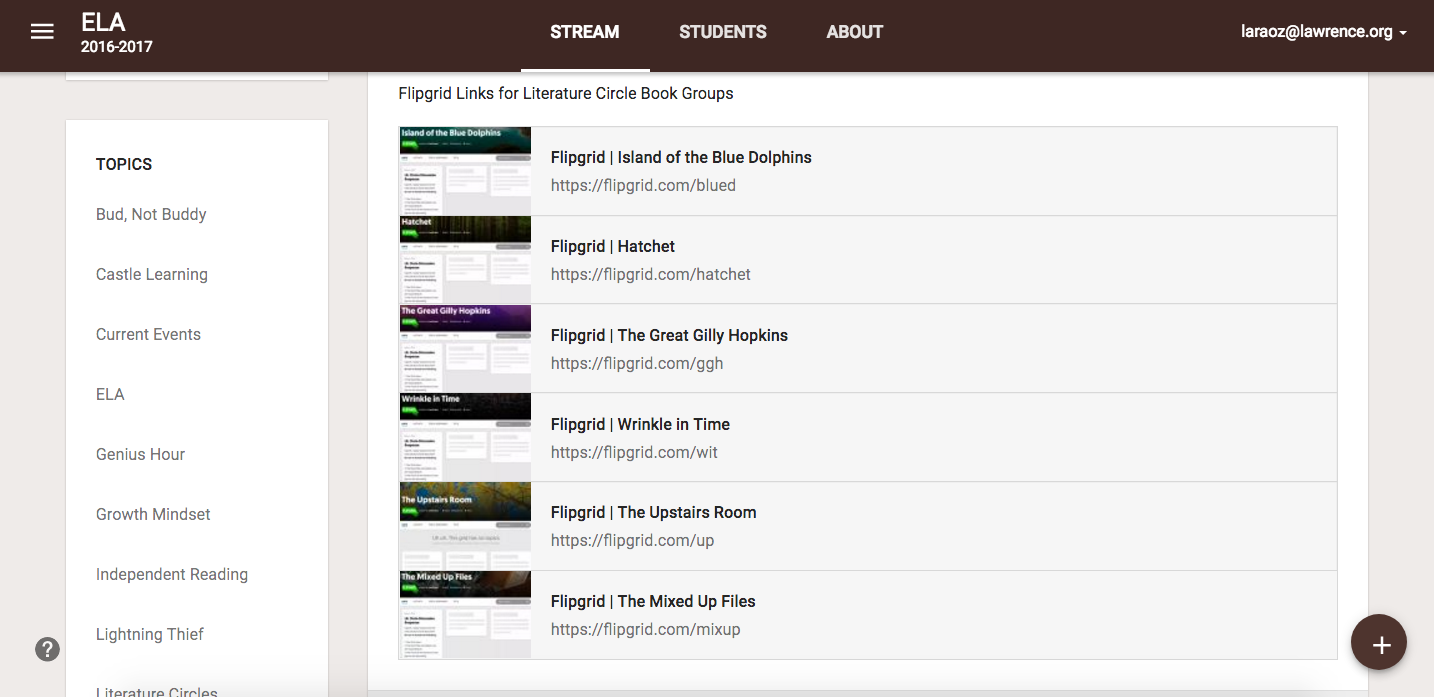Open the About tab
Image resolution: width=1434 pixels, height=697 pixels.
click(x=854, y=32)
